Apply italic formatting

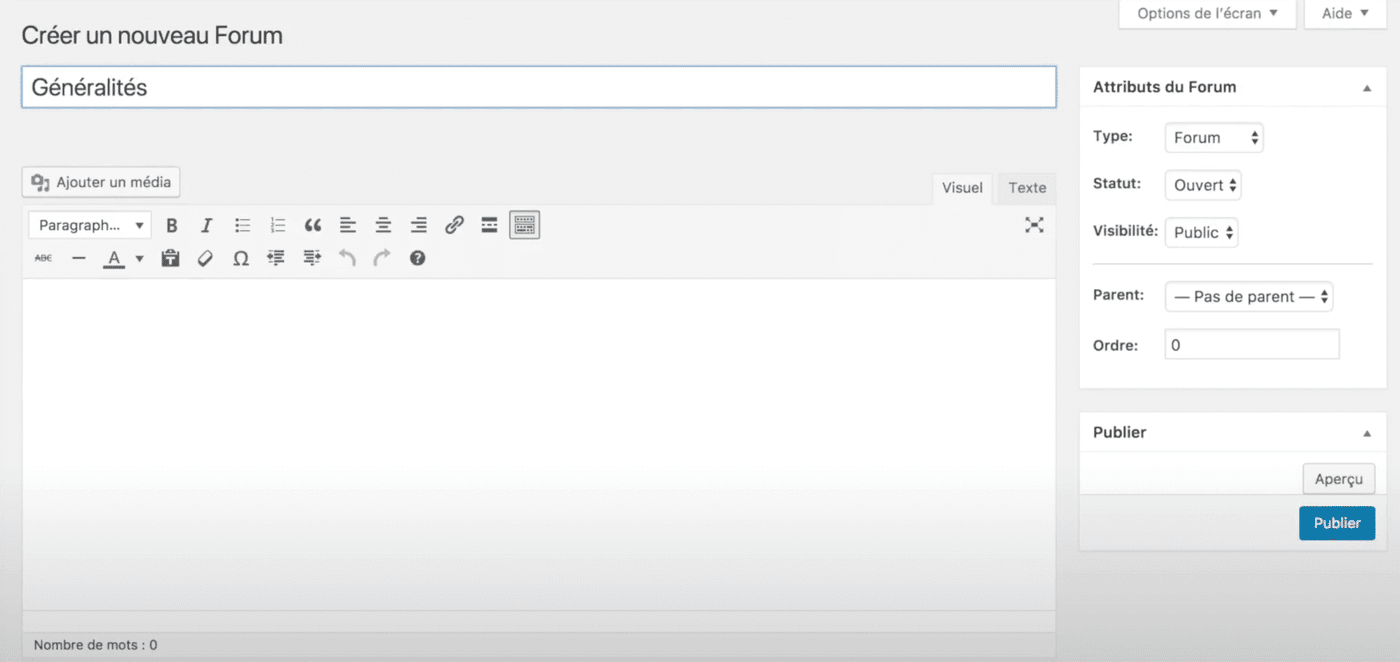(207, 225)
